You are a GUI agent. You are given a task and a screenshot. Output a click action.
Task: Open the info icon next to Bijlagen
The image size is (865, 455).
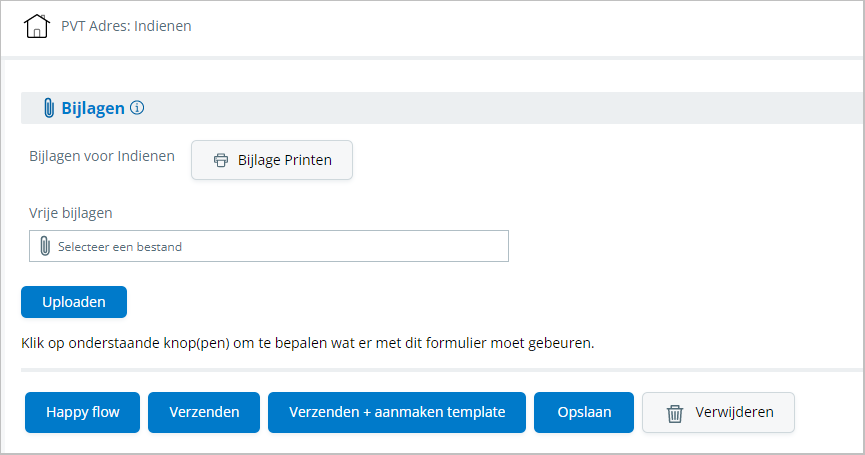pyautogui.click(x=138, y=108)
